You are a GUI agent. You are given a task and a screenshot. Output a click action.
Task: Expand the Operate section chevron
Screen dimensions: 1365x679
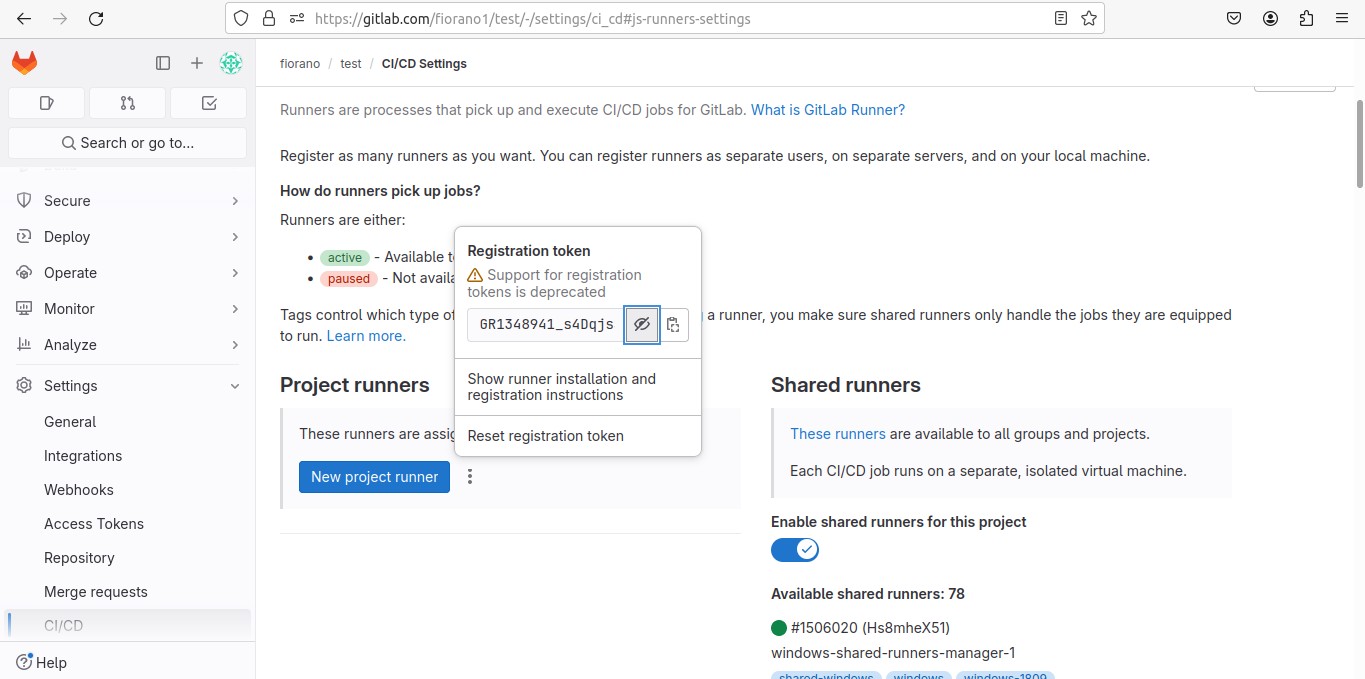[x=235, y=273]
